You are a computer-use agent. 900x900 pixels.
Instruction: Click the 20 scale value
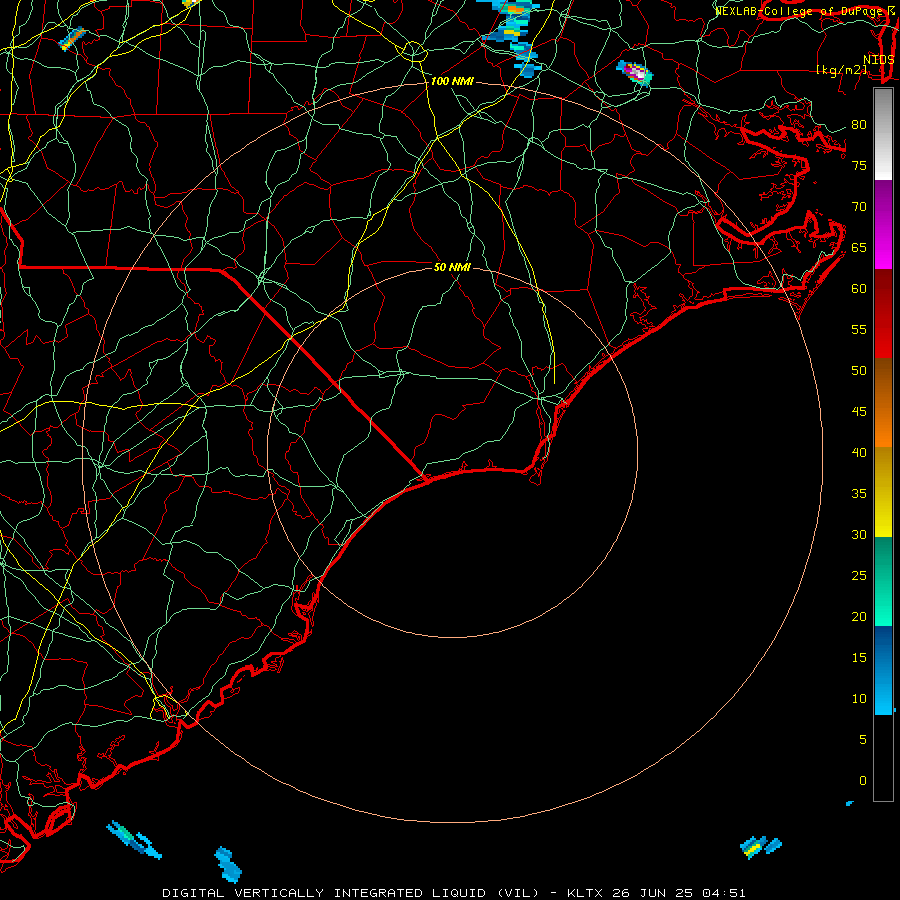click(859, 617)
